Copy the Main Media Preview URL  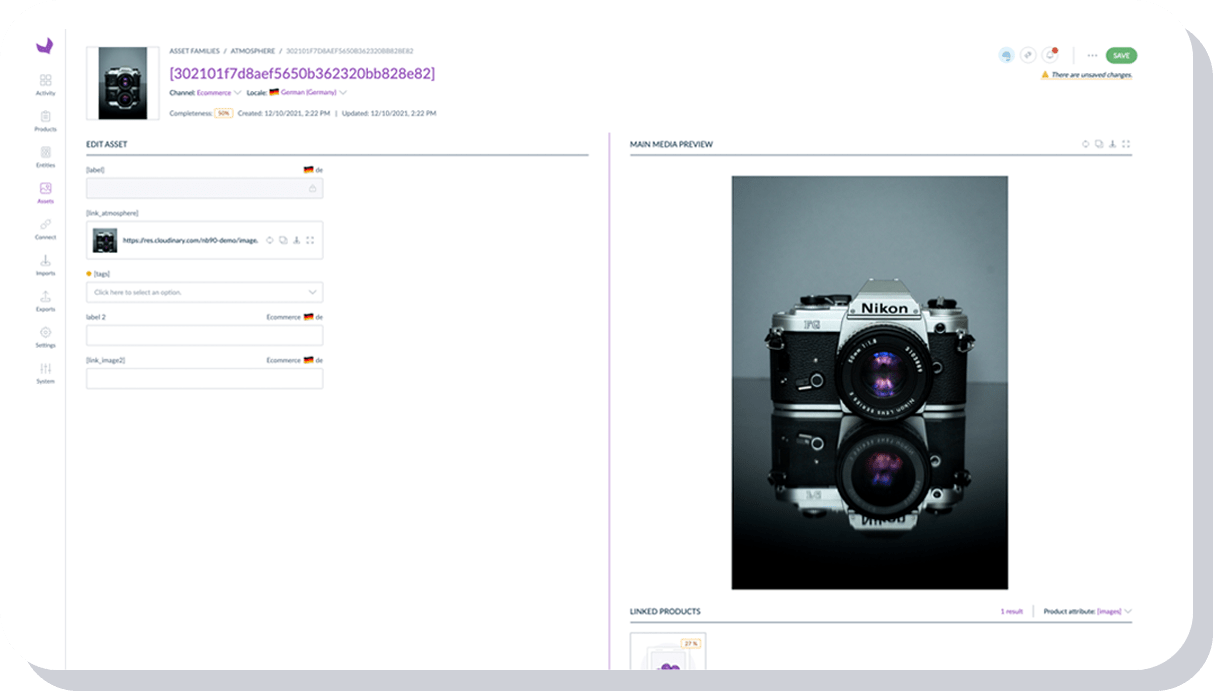tap(1099, 144)
